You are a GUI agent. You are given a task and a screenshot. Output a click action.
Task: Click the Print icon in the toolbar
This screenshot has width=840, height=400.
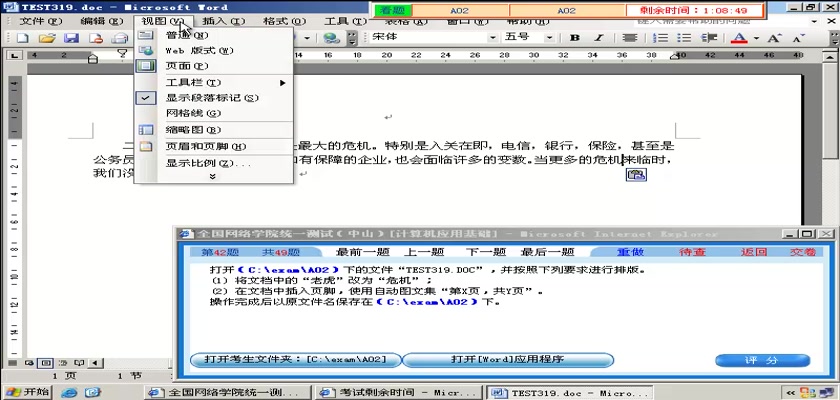(x=120, y=38)
